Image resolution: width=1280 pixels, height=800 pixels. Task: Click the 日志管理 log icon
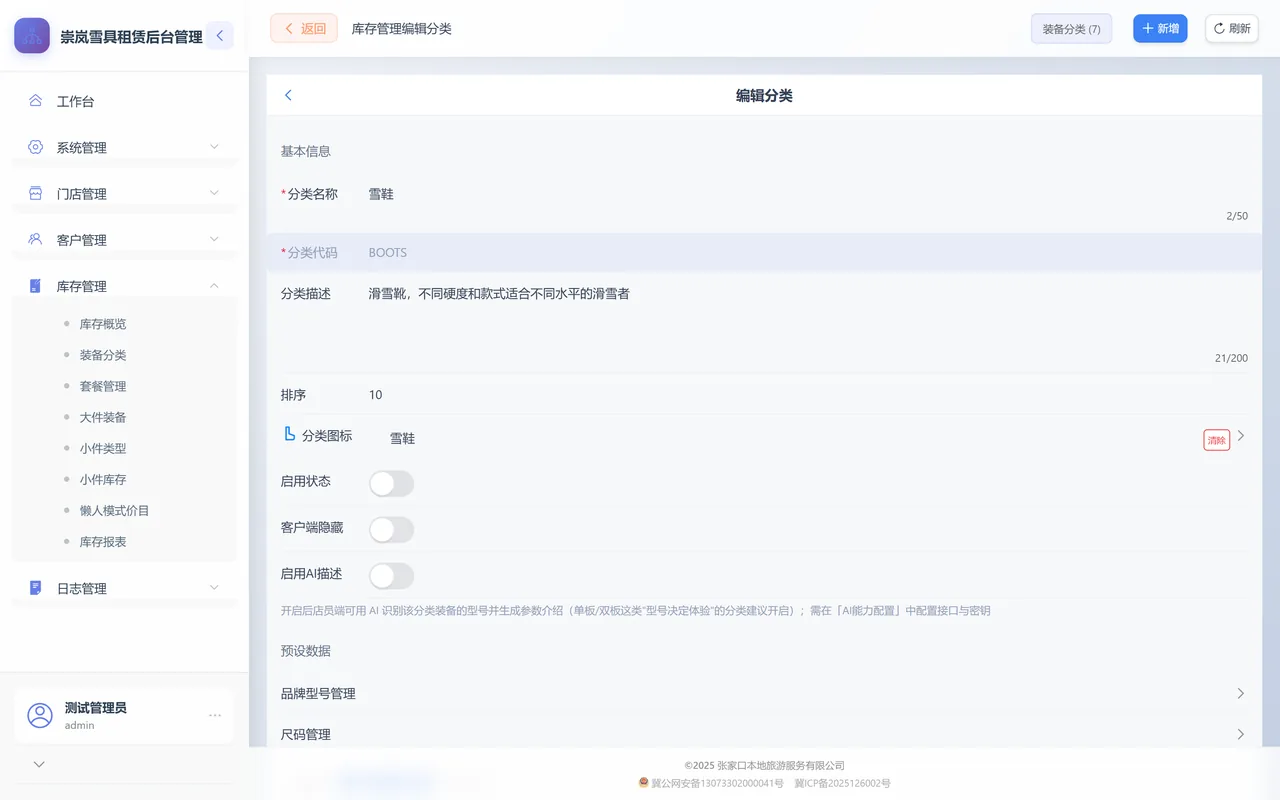35,588
